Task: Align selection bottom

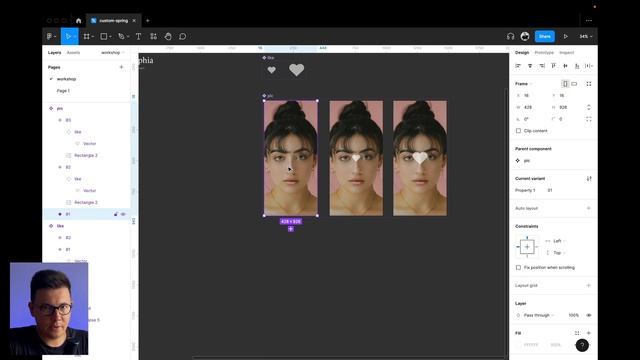Action: pyautogui.click(x=577, y=66)
